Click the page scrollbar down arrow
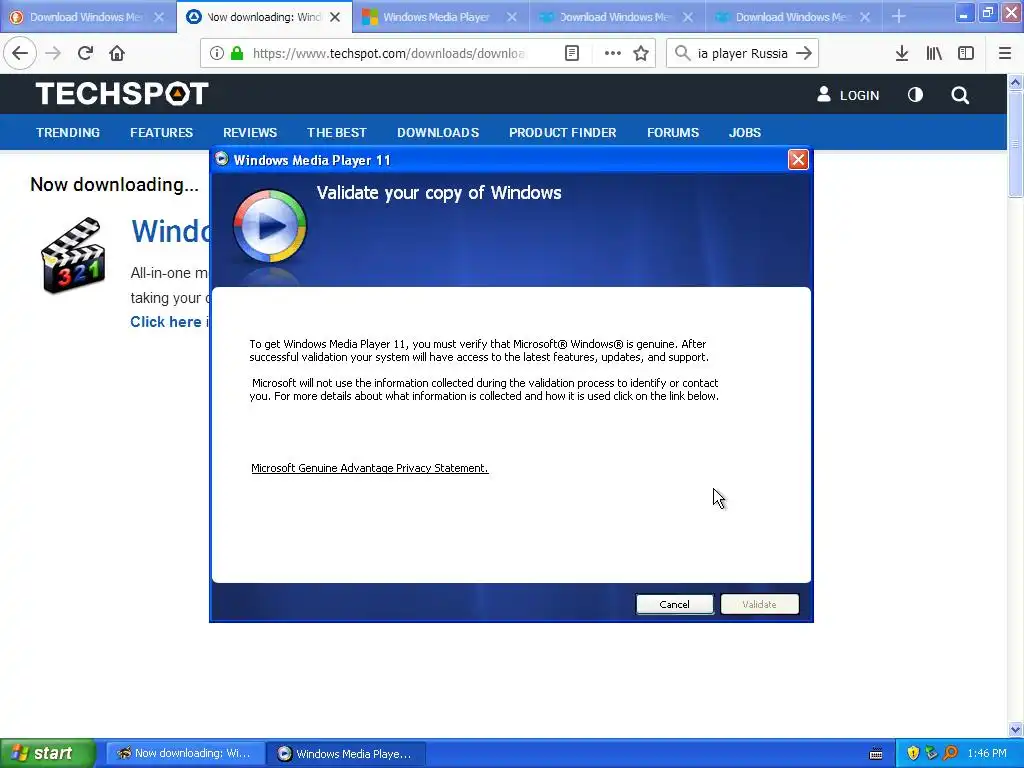Viewport: 1024px width, 768px height. click(1015, 729)
